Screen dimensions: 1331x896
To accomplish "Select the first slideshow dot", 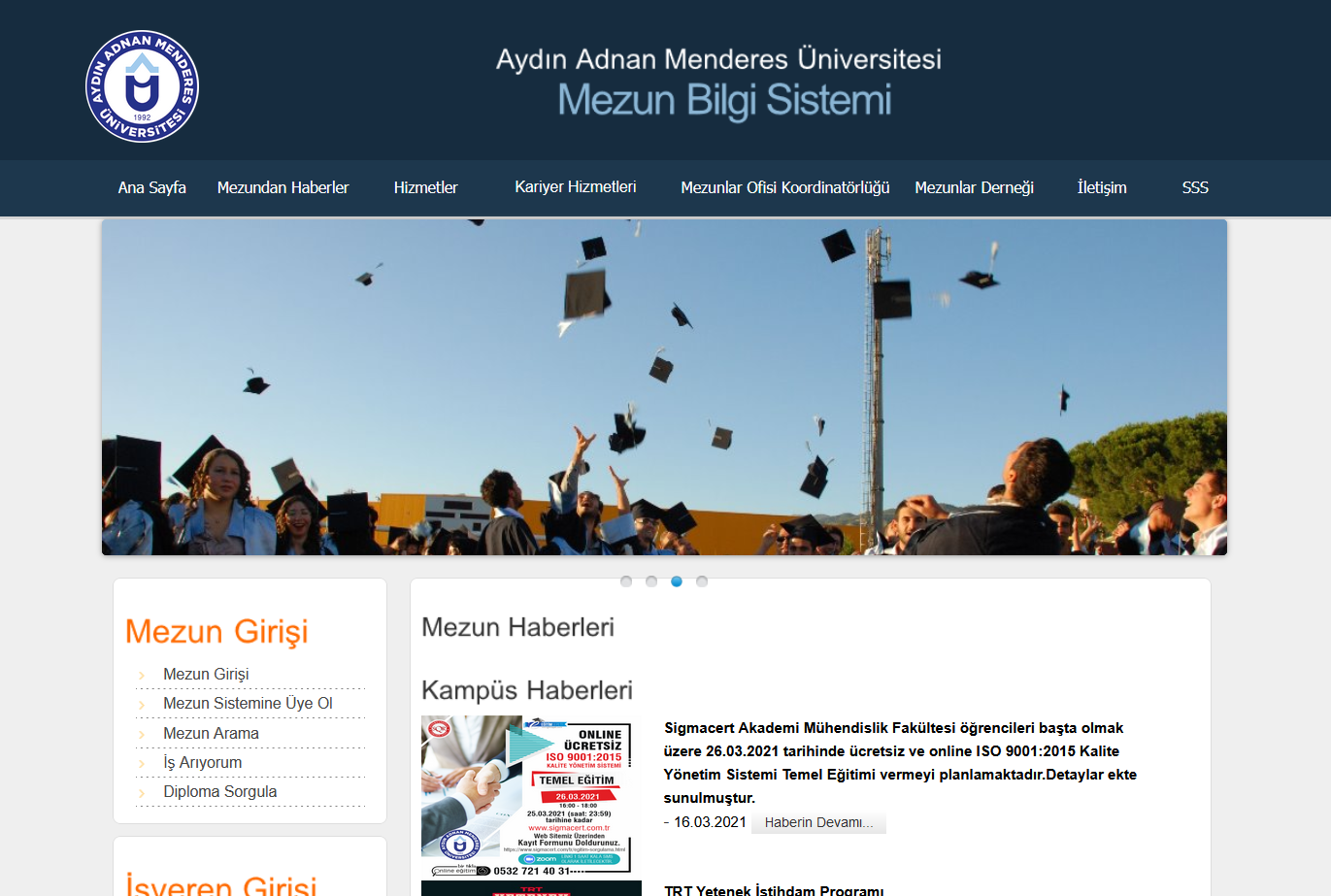I will (626, 581).
